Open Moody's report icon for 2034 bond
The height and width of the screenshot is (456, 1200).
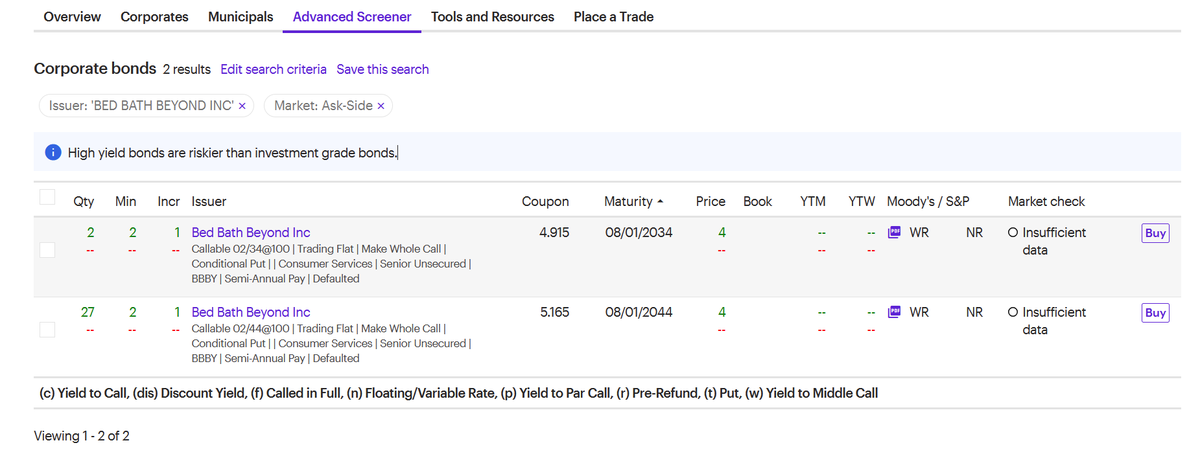(x=895, y=232)
